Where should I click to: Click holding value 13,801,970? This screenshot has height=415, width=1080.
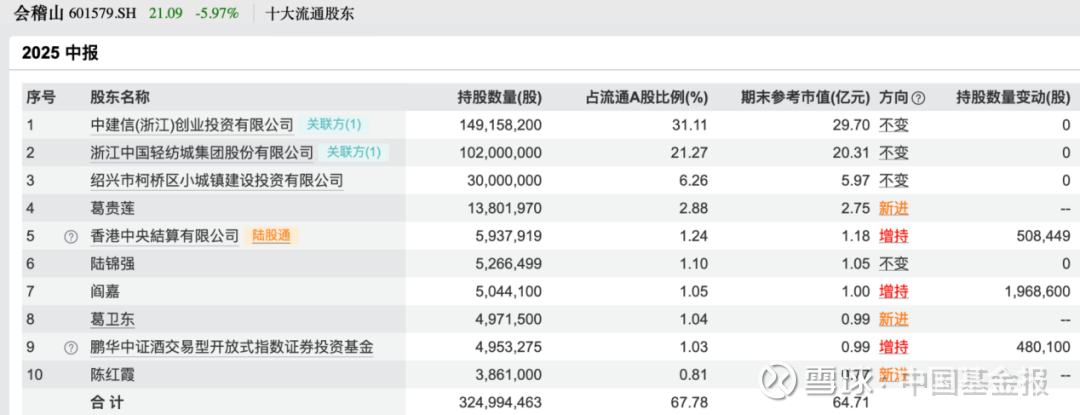coord(504,208)
